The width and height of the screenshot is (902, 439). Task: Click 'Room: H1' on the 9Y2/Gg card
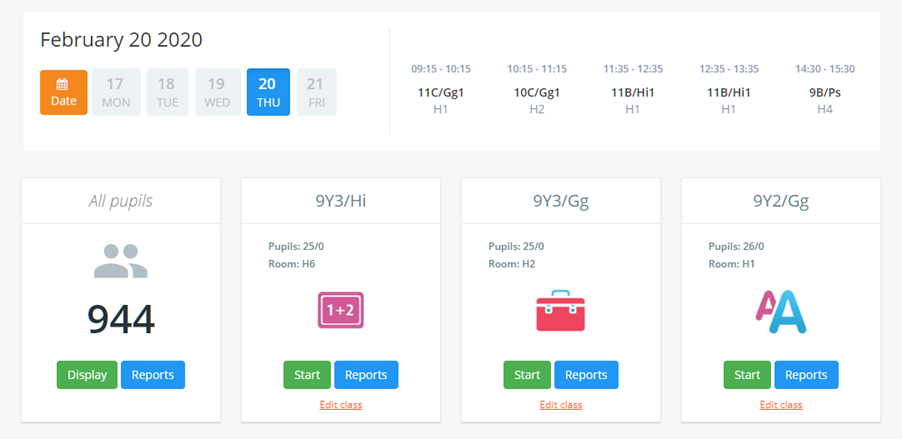732,265
